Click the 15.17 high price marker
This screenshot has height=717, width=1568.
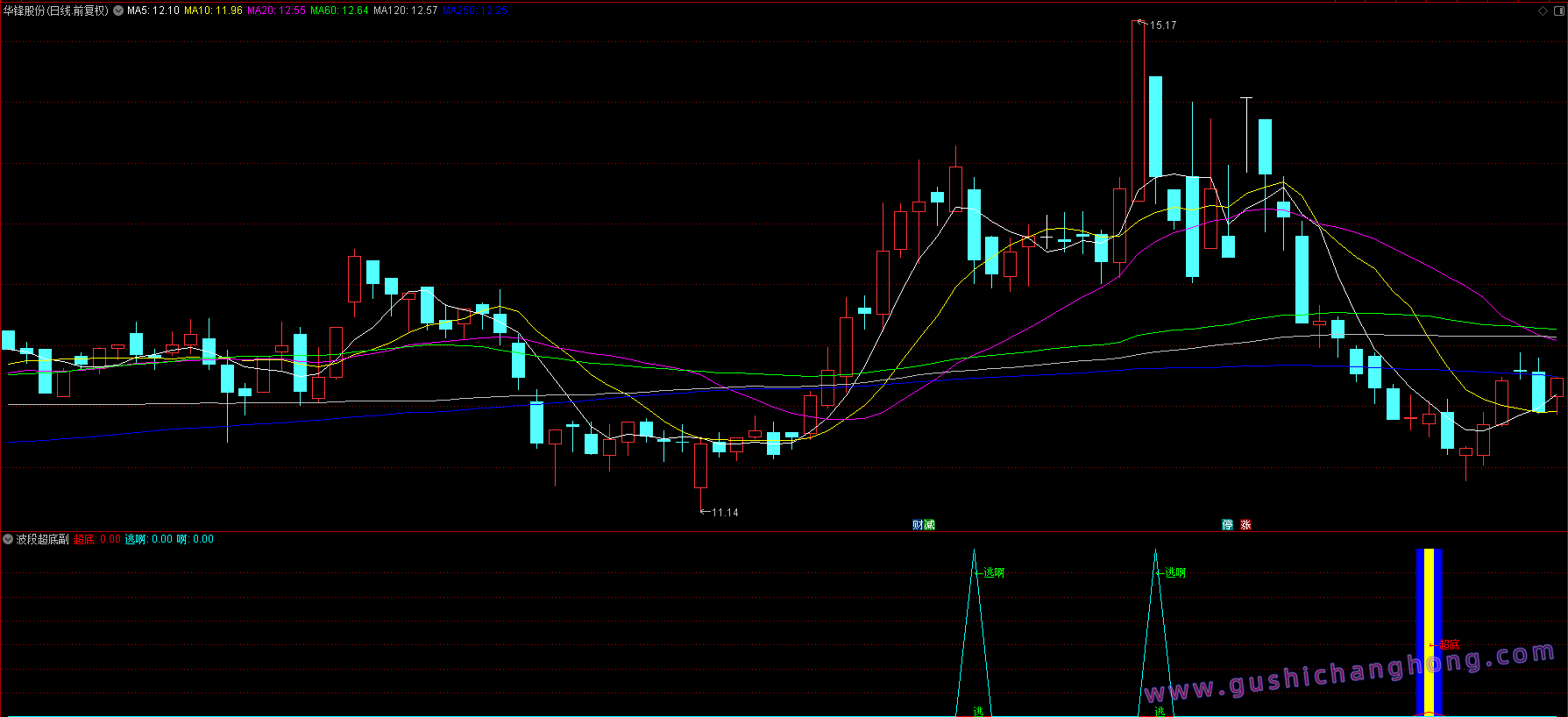[1163, 25]
